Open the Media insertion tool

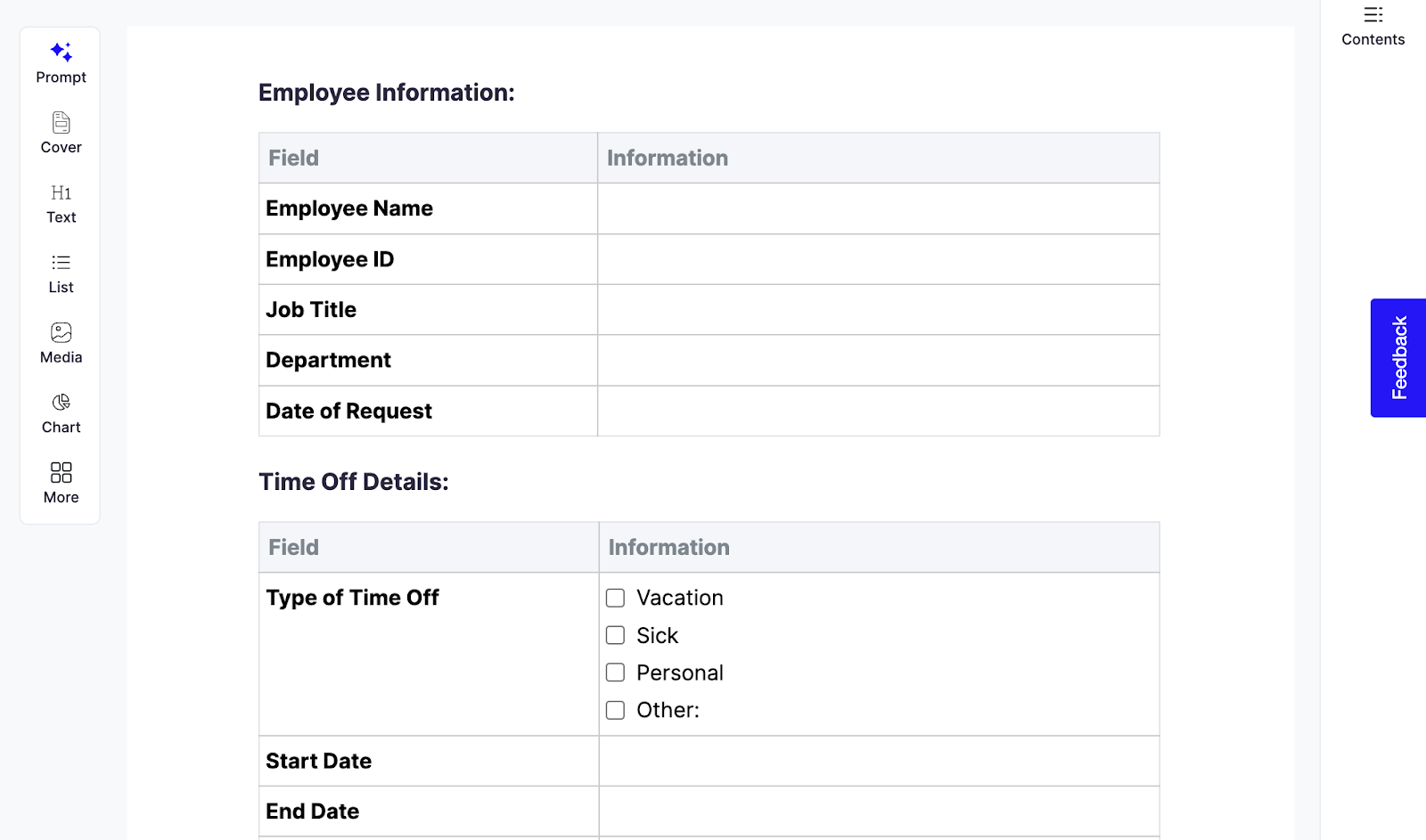(60, 342)
